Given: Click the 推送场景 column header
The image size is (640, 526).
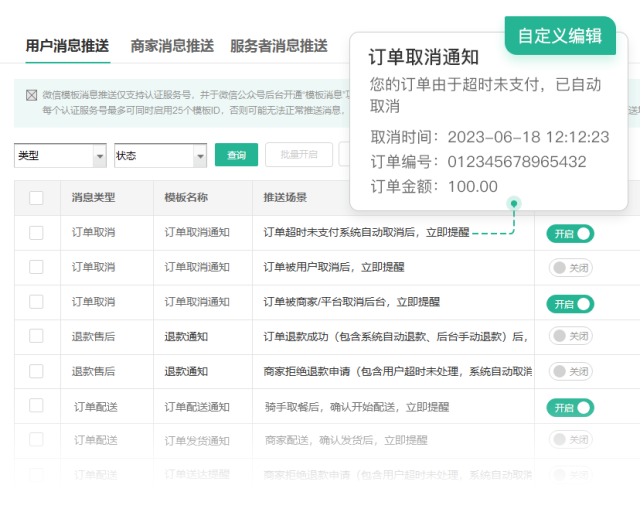Looking at the screenshot, I should pyautogui.click(x=285, y=198).
